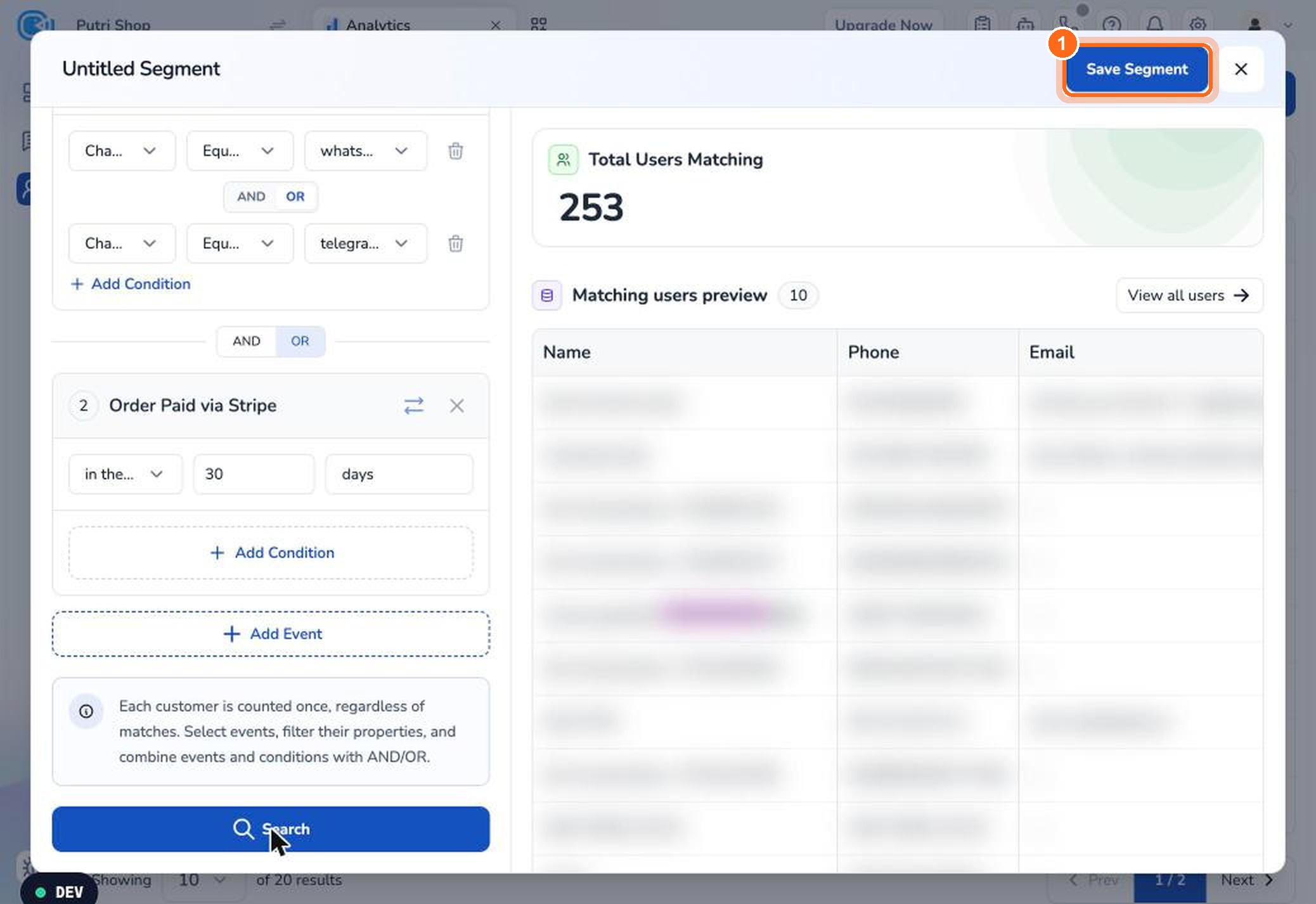This screenshot has height=904, width=1316.
Task: Open the whats... value dropdown
Action: (365, 151)
